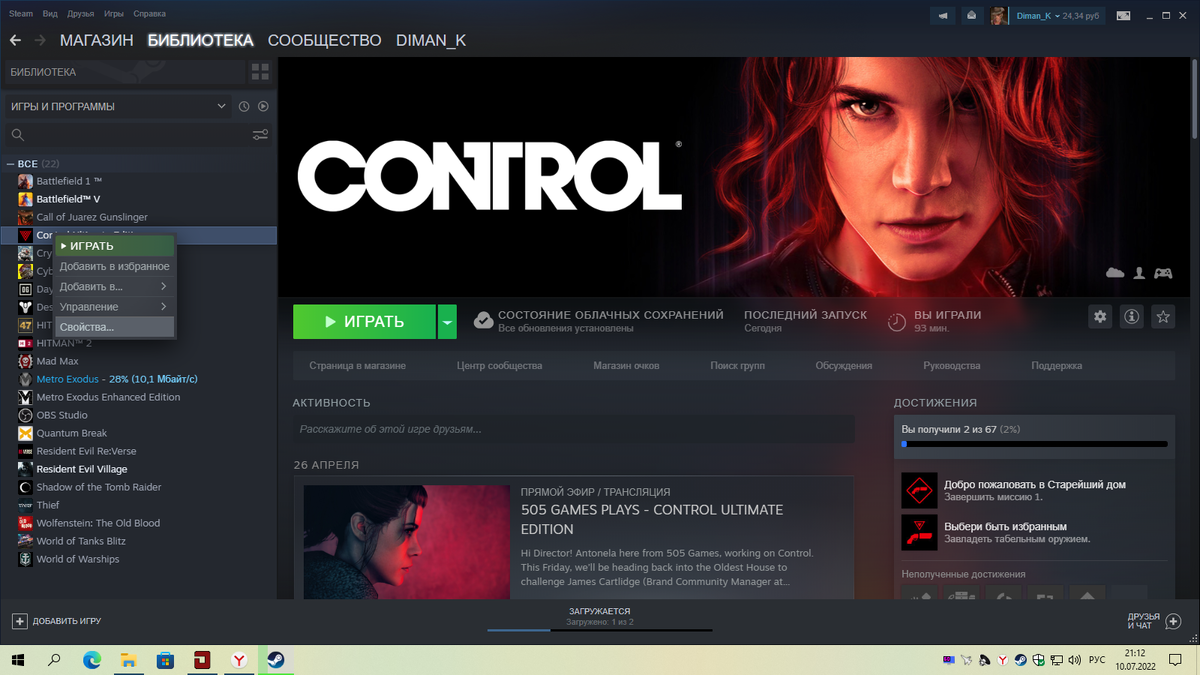The width and height of the screenshot is (1200, 675).
Task: Click the ready-to-play filter icon
Action: coord(263,106)
